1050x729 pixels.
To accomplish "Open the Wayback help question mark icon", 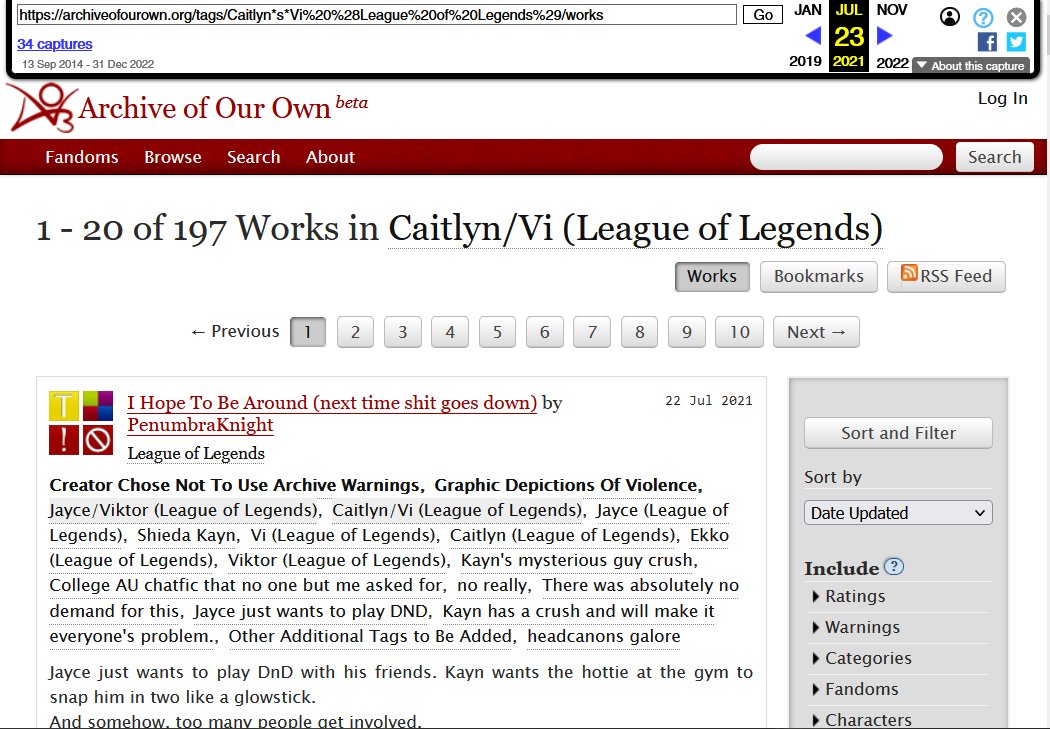I will (x=983, y=17).
